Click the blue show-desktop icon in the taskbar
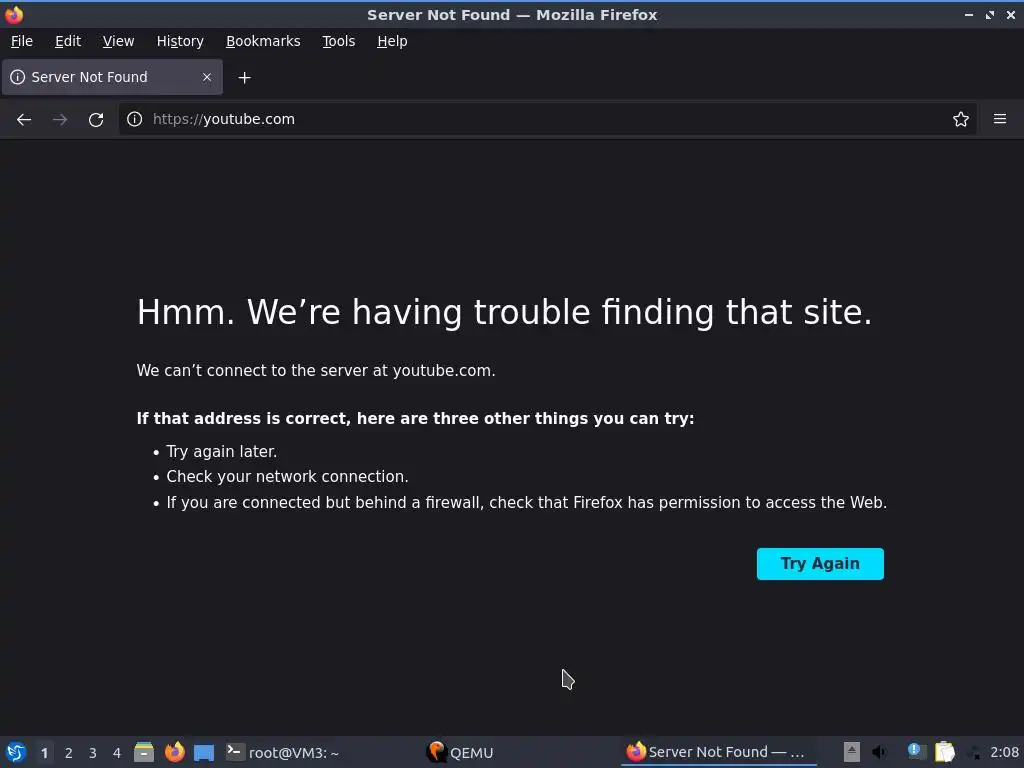The height and width of the screenshot is (768, 1024). [204, 752]
